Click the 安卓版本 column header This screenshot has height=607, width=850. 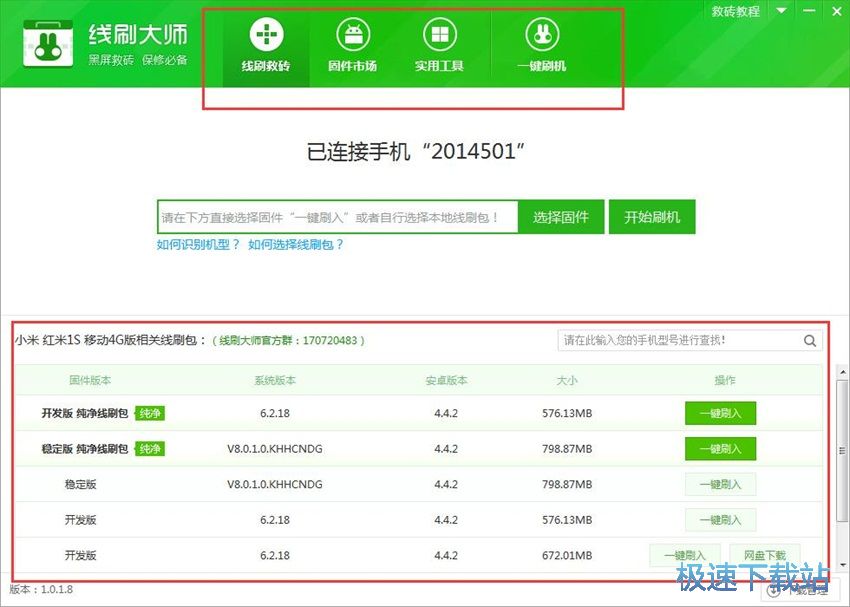[446, 380]
